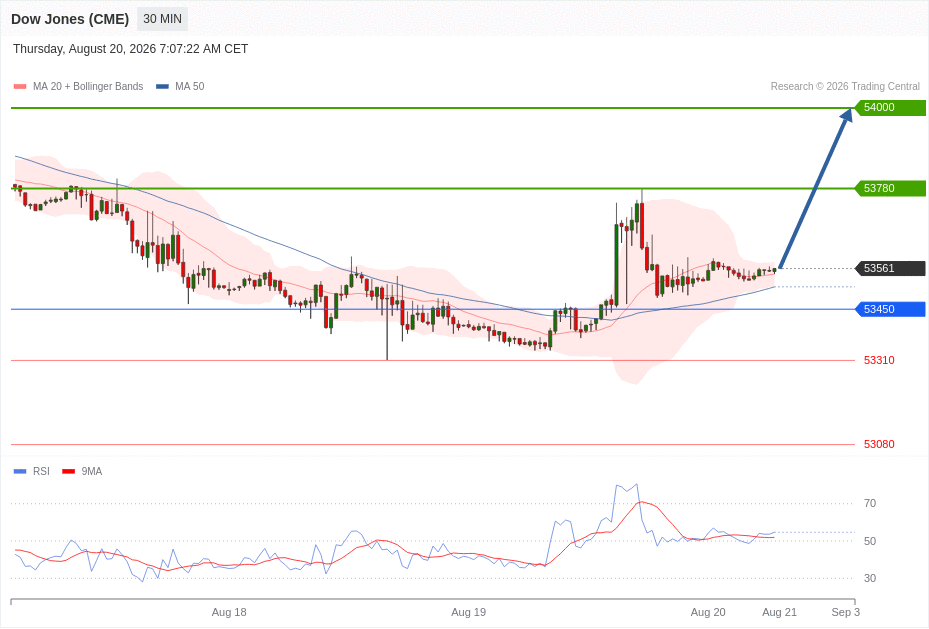Image resolution: width=929 pixels, height=629 pixels.
Task: Click the RSI 30 level label
Action: tap(870, 578)
